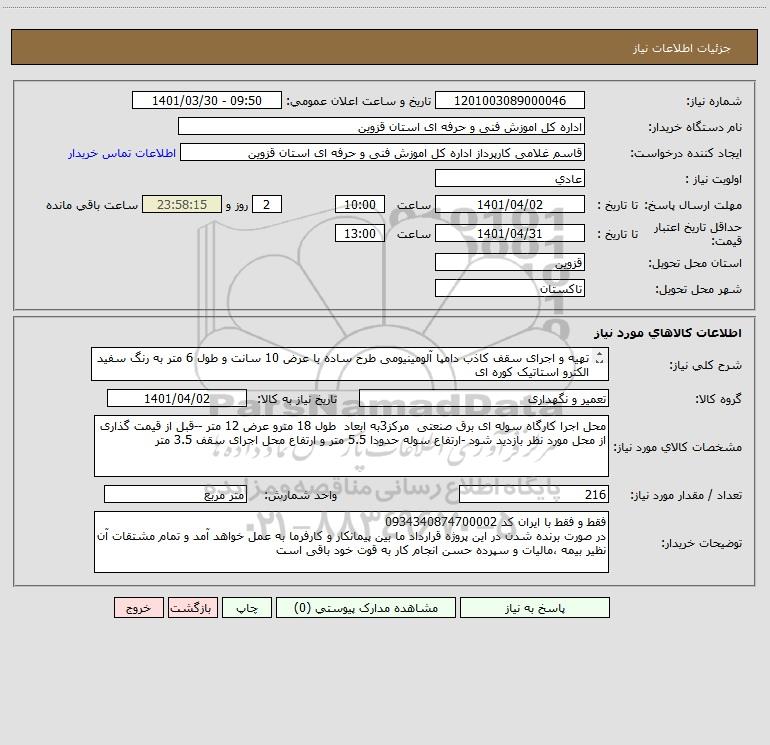Click the 'تاریخ و ساعت اعلان عمومی:' label
The height and width of the screenshot is (745, 770).
point(359,101)
